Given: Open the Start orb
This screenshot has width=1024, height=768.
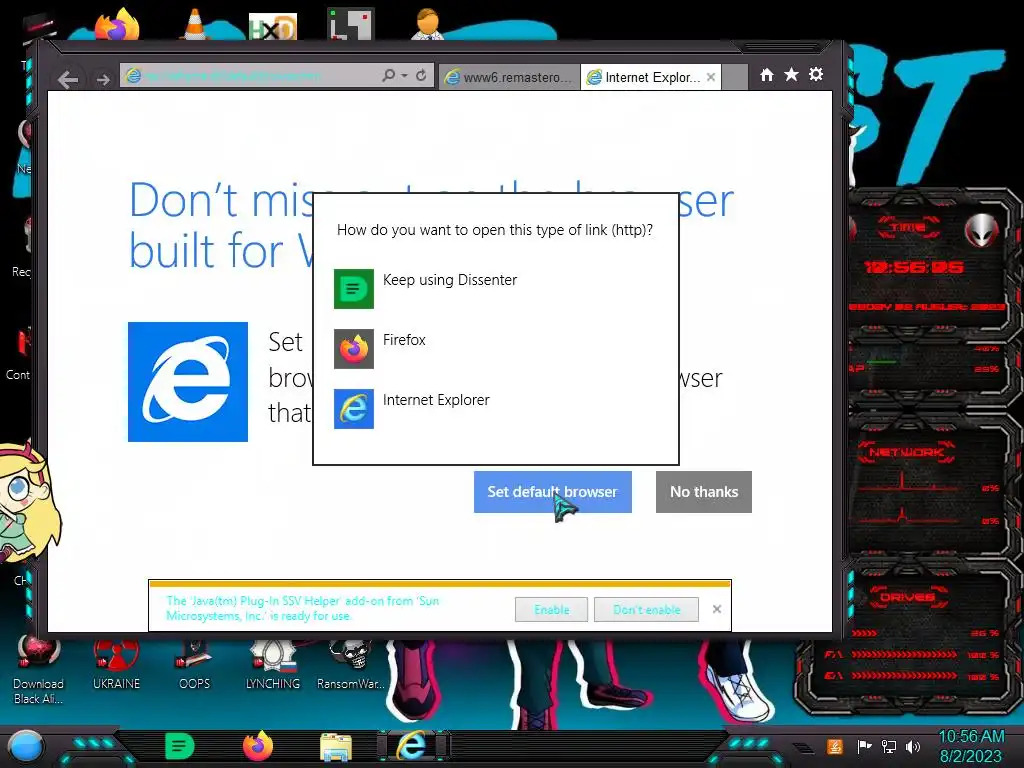Looking at the screenshot, I should tap(25, 747).
